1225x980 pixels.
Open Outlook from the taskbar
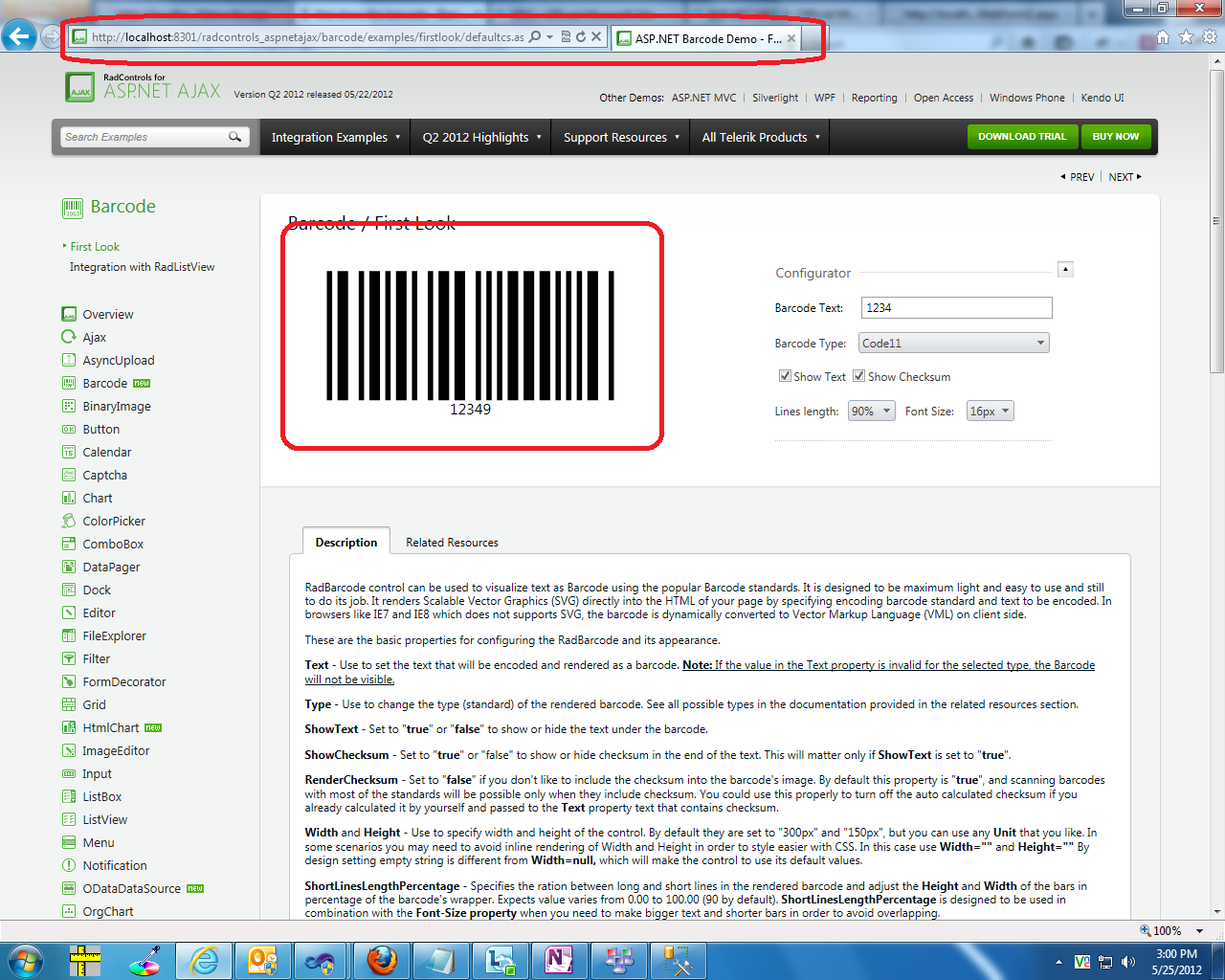tap(263, 960)
